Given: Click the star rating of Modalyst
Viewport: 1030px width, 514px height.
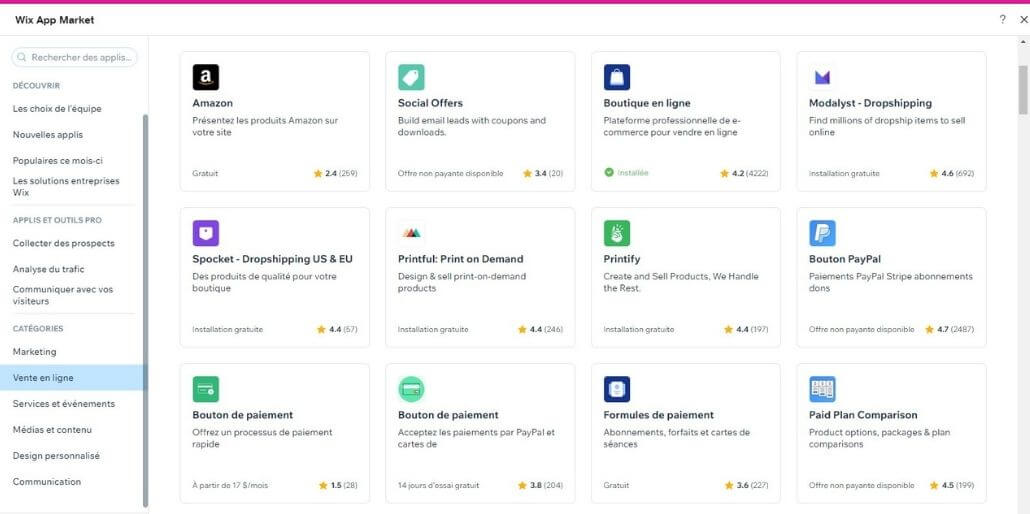Looking at the screenshot, I should pos(951,174).
